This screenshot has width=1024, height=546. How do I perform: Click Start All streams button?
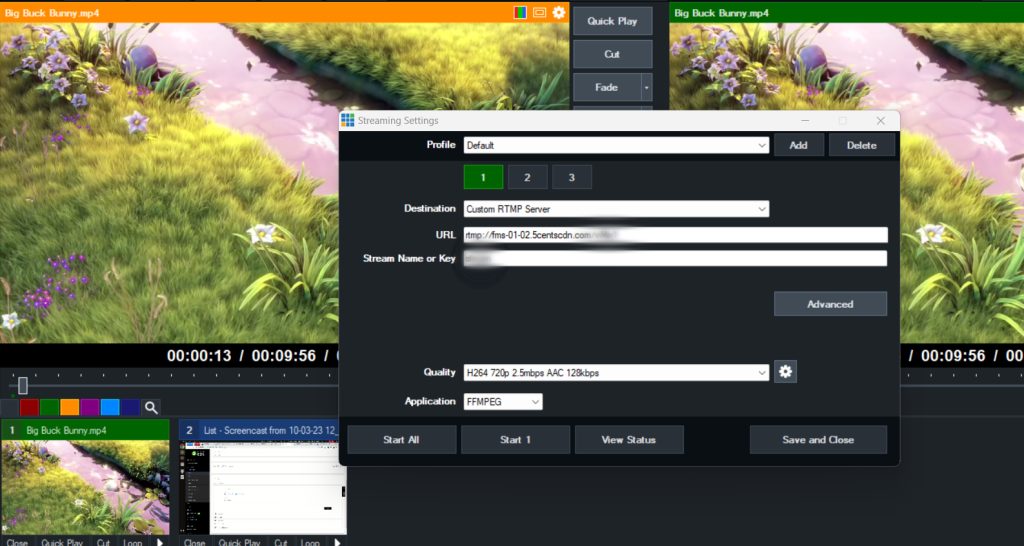pos(401,440)
